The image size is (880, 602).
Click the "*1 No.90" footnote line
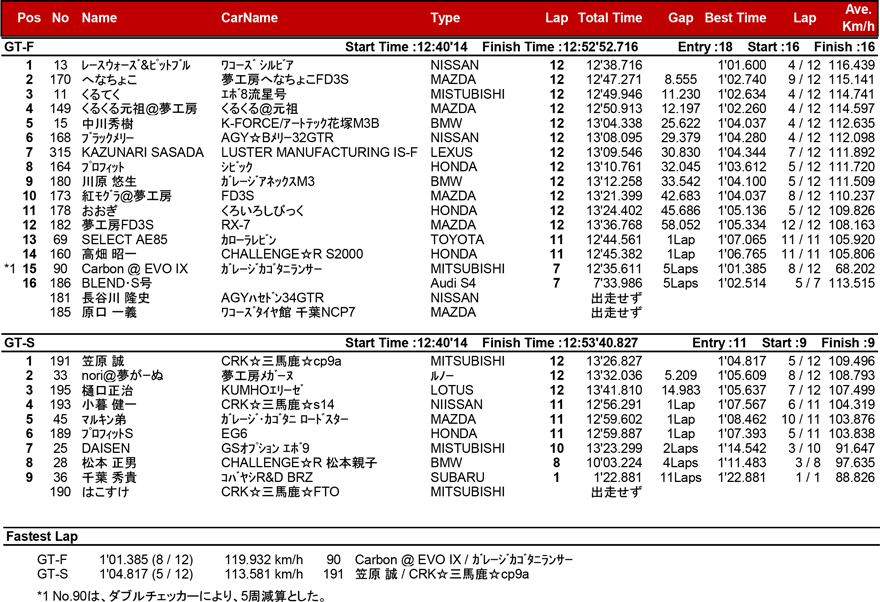(x=181, y=595)
